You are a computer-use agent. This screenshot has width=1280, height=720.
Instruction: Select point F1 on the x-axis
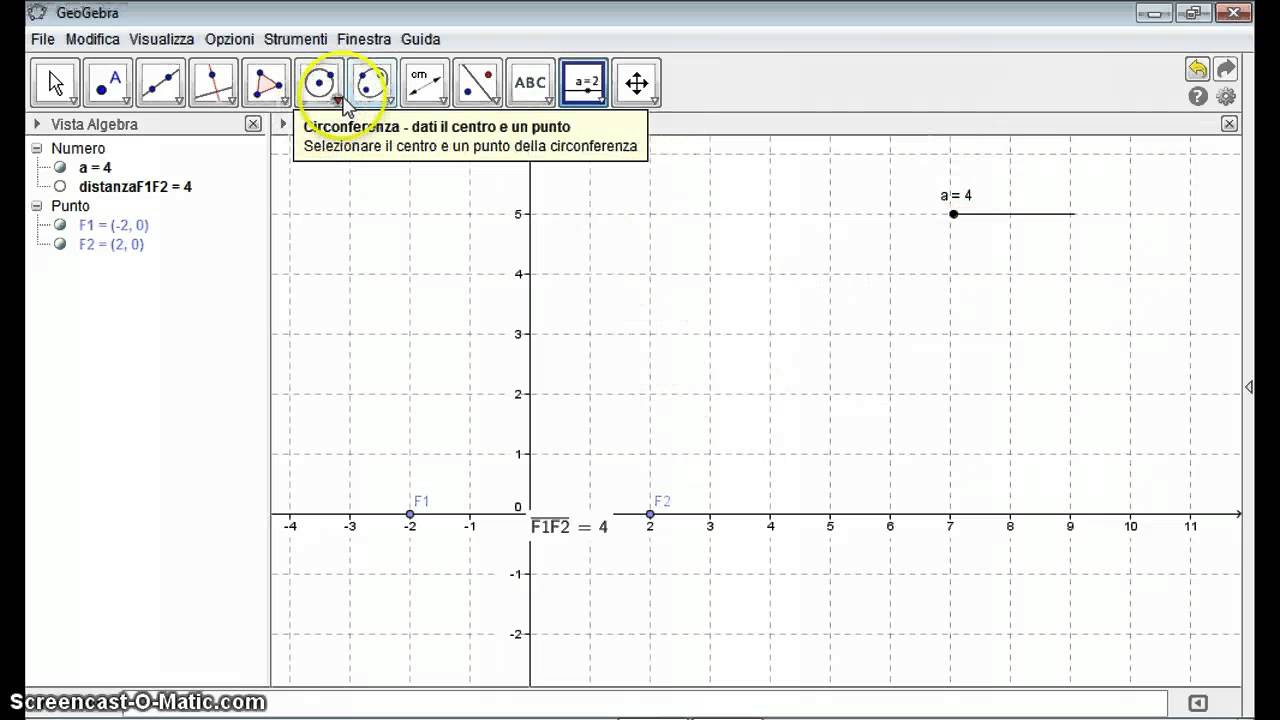(410, 514)
